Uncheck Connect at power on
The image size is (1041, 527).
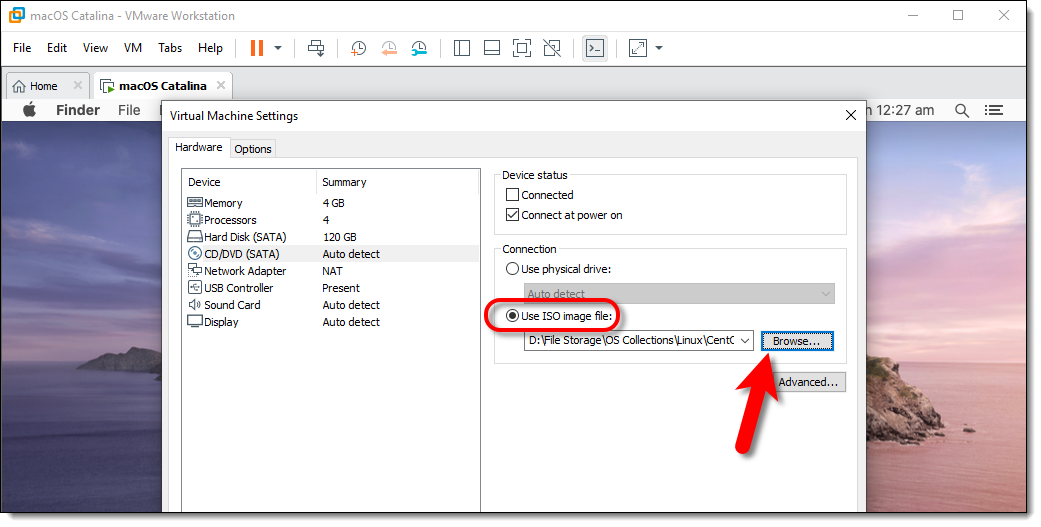pyautogui.click(x=512, y=215)
